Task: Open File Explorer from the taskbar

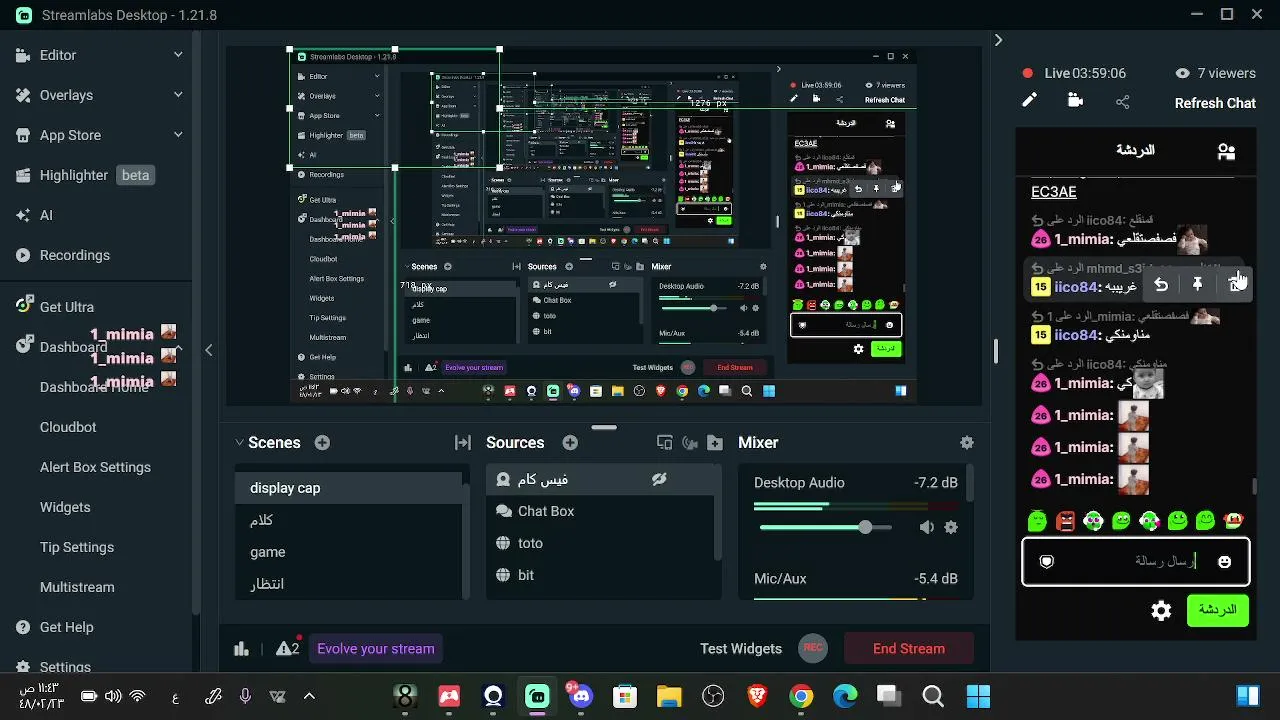Action: coord(669,696)
